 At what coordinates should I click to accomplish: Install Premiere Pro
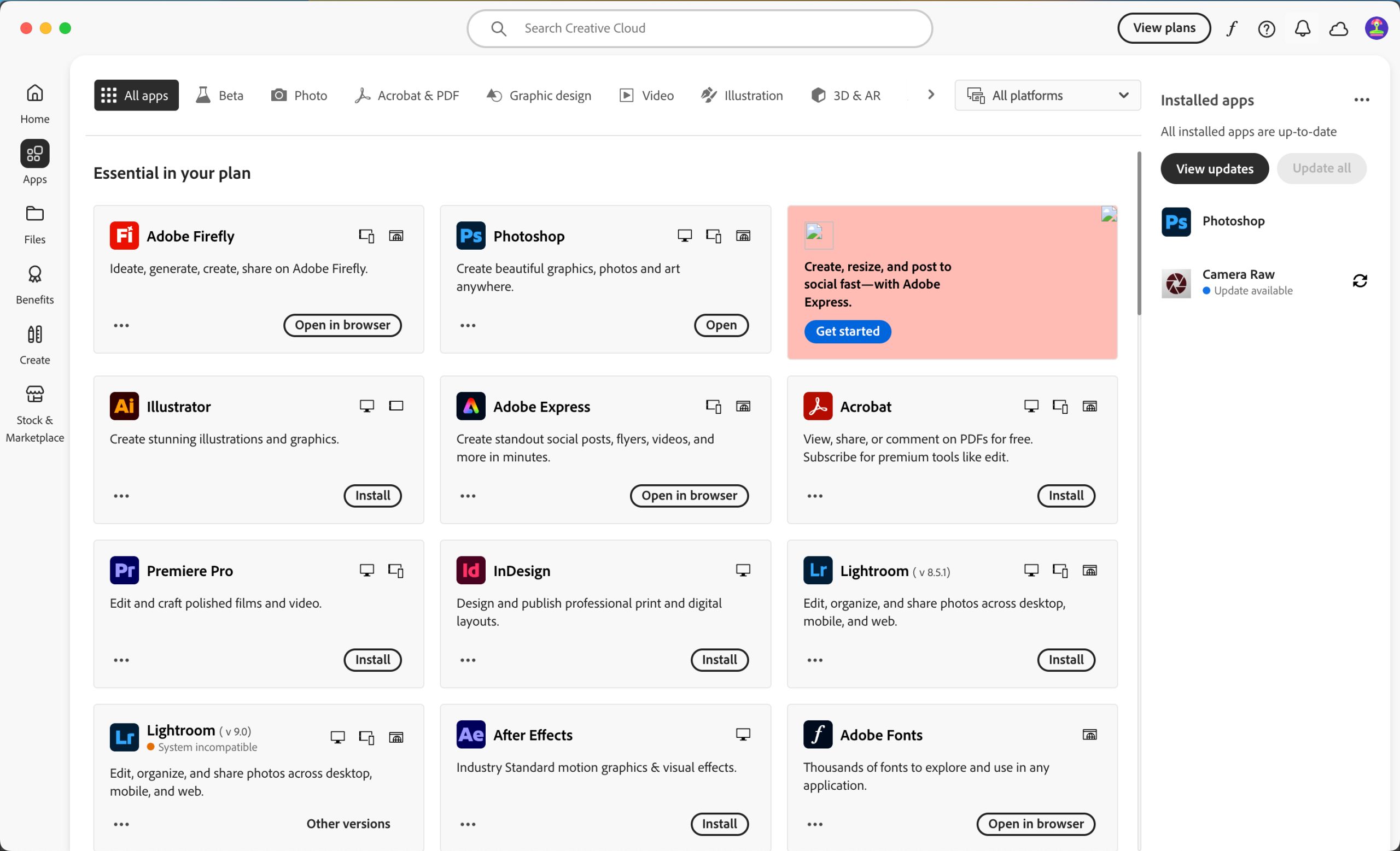(372, 660)
